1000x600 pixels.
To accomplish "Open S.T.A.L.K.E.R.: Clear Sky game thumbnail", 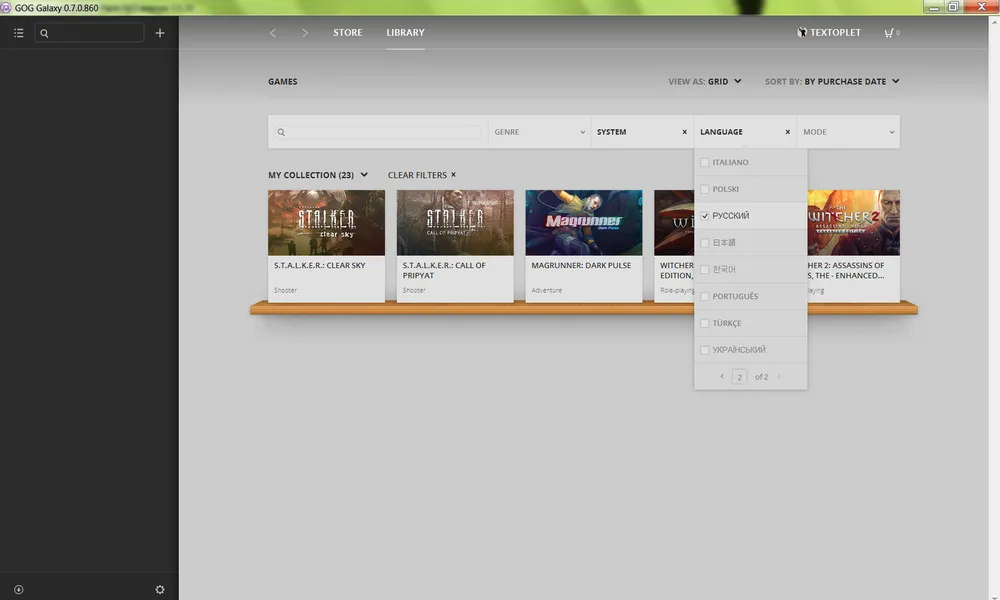I will click(x=326, y=222).
